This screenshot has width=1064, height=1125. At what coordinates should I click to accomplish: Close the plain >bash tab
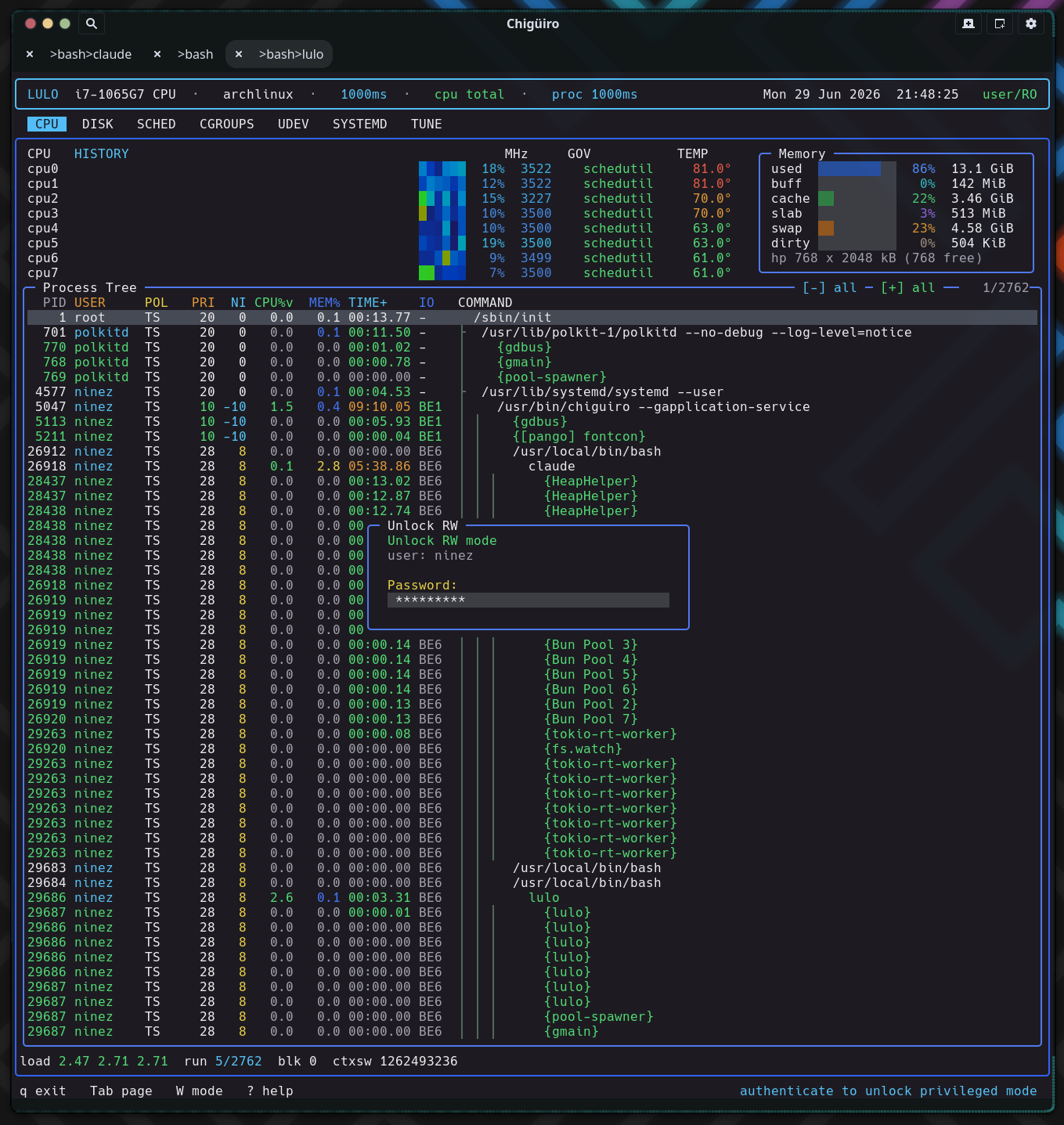(157, 54)
